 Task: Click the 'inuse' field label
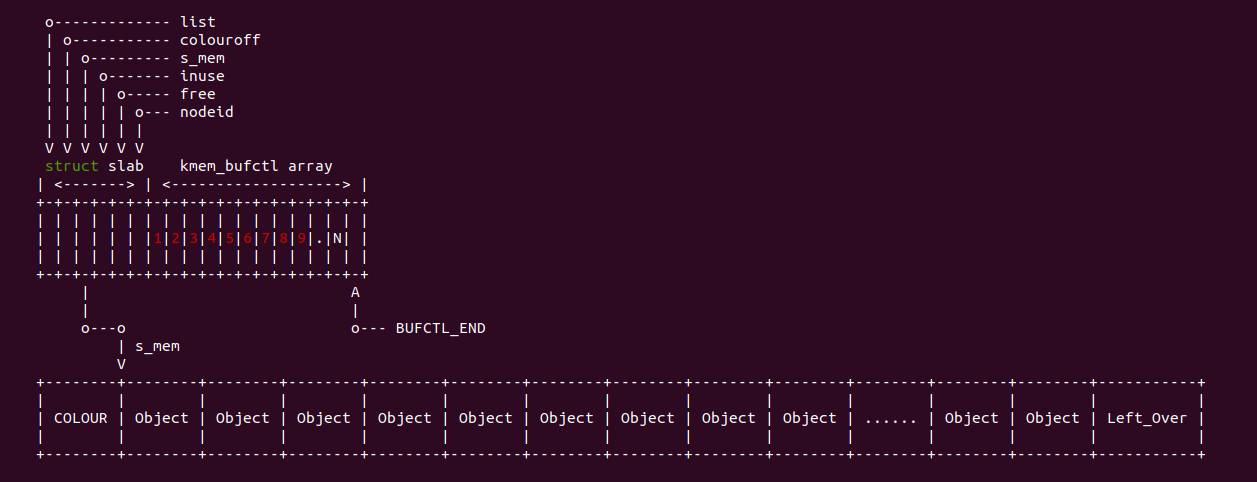pyautogui.click(x=202, y=76)
